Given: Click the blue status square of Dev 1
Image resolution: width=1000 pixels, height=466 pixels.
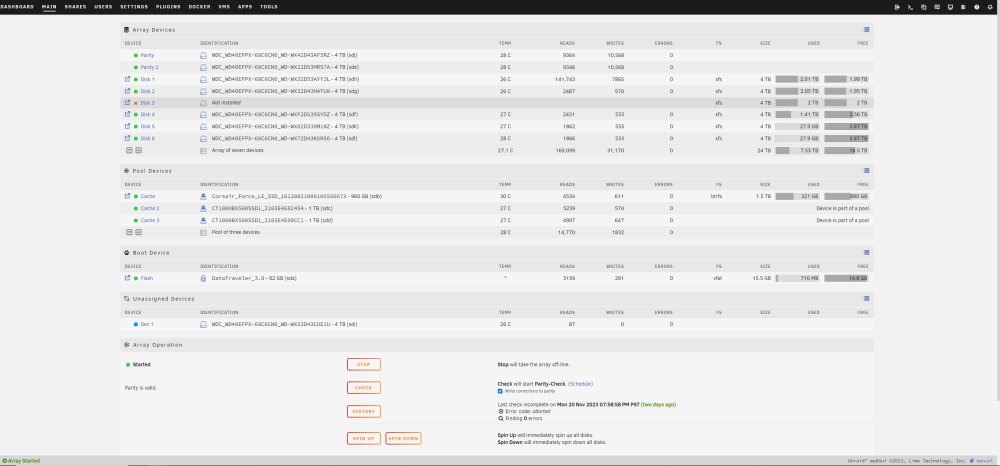Looking at the screenshot, I should [136, 324].
